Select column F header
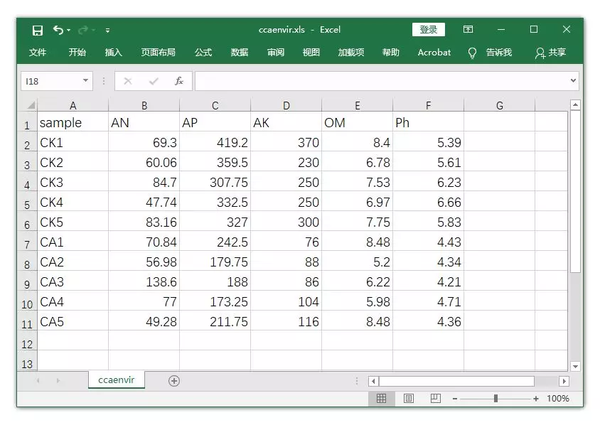This screenshot has width=600, height=425. tap(428, 106)
